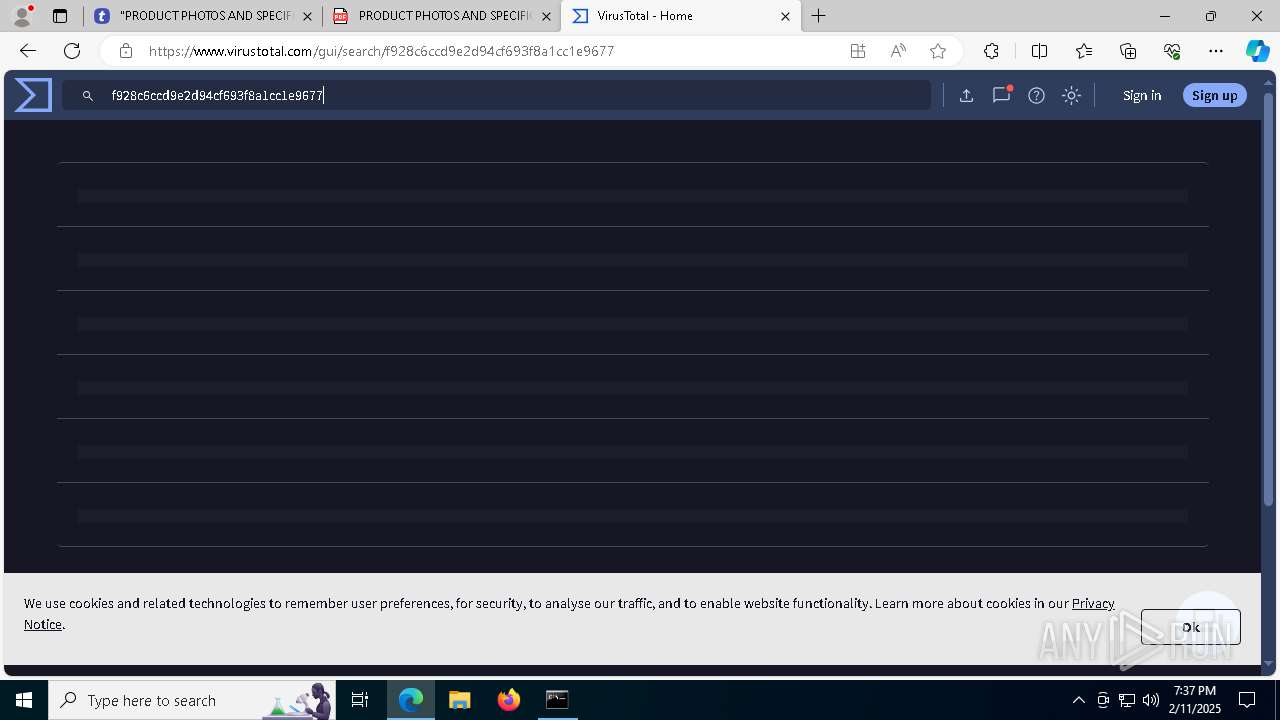
Task: Open the Windows Start menu
Action: point(24,700)
